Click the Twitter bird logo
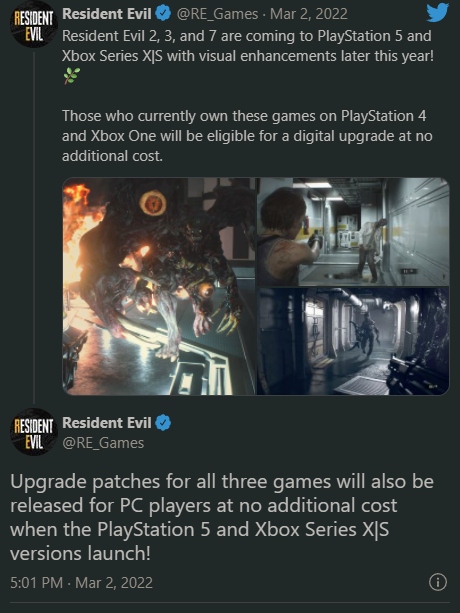Screen dimensions: 460x613 [437, 13]
